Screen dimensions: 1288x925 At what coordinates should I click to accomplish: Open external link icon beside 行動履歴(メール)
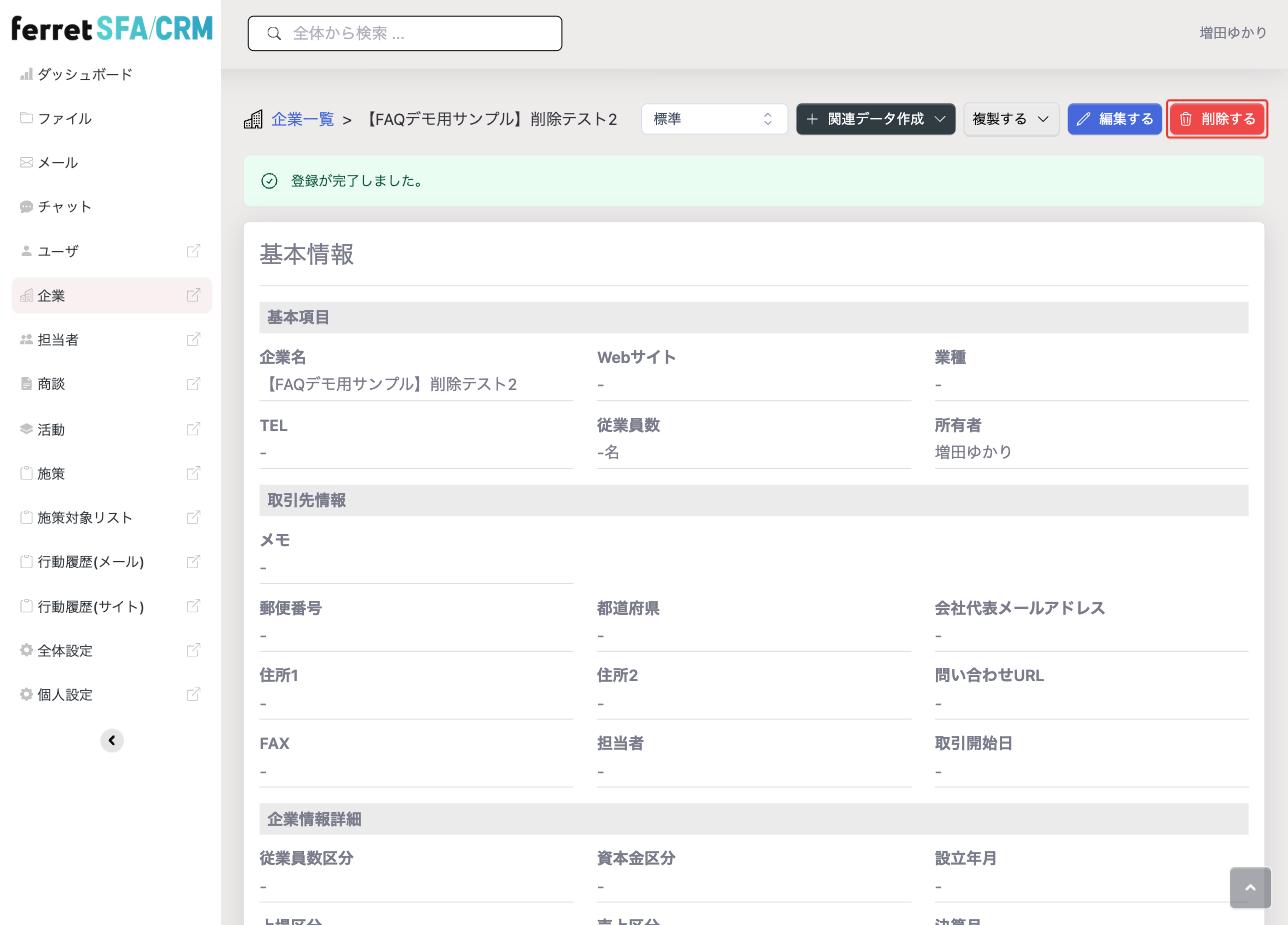click(193, 561)
